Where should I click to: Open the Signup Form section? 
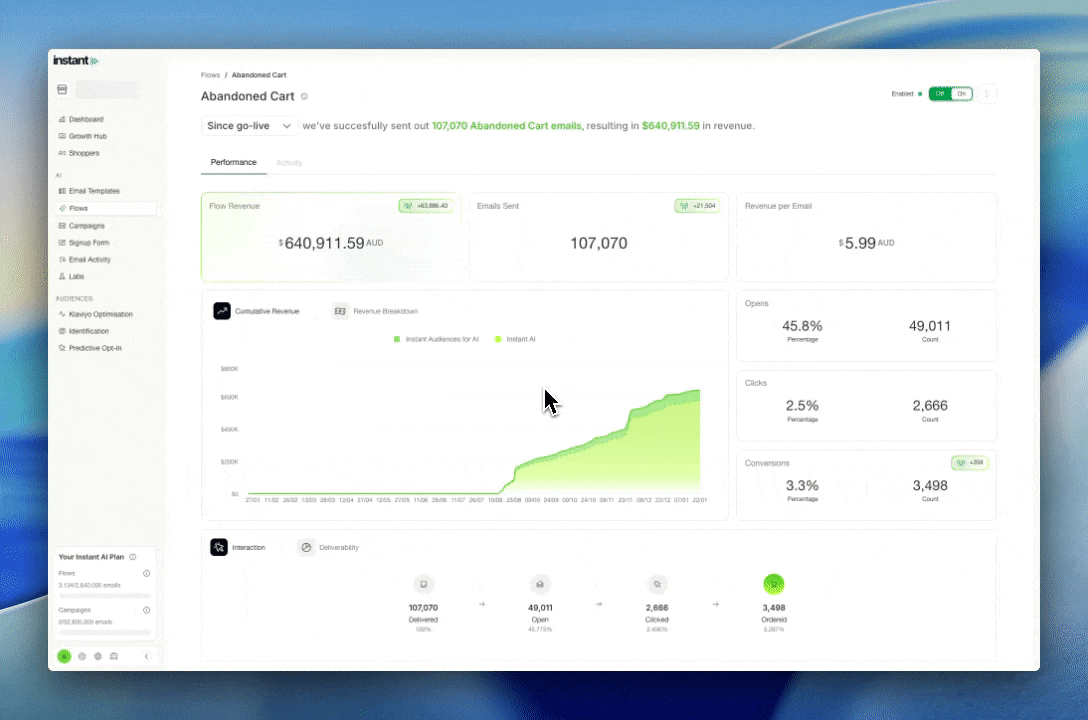[x=89, y=242]
